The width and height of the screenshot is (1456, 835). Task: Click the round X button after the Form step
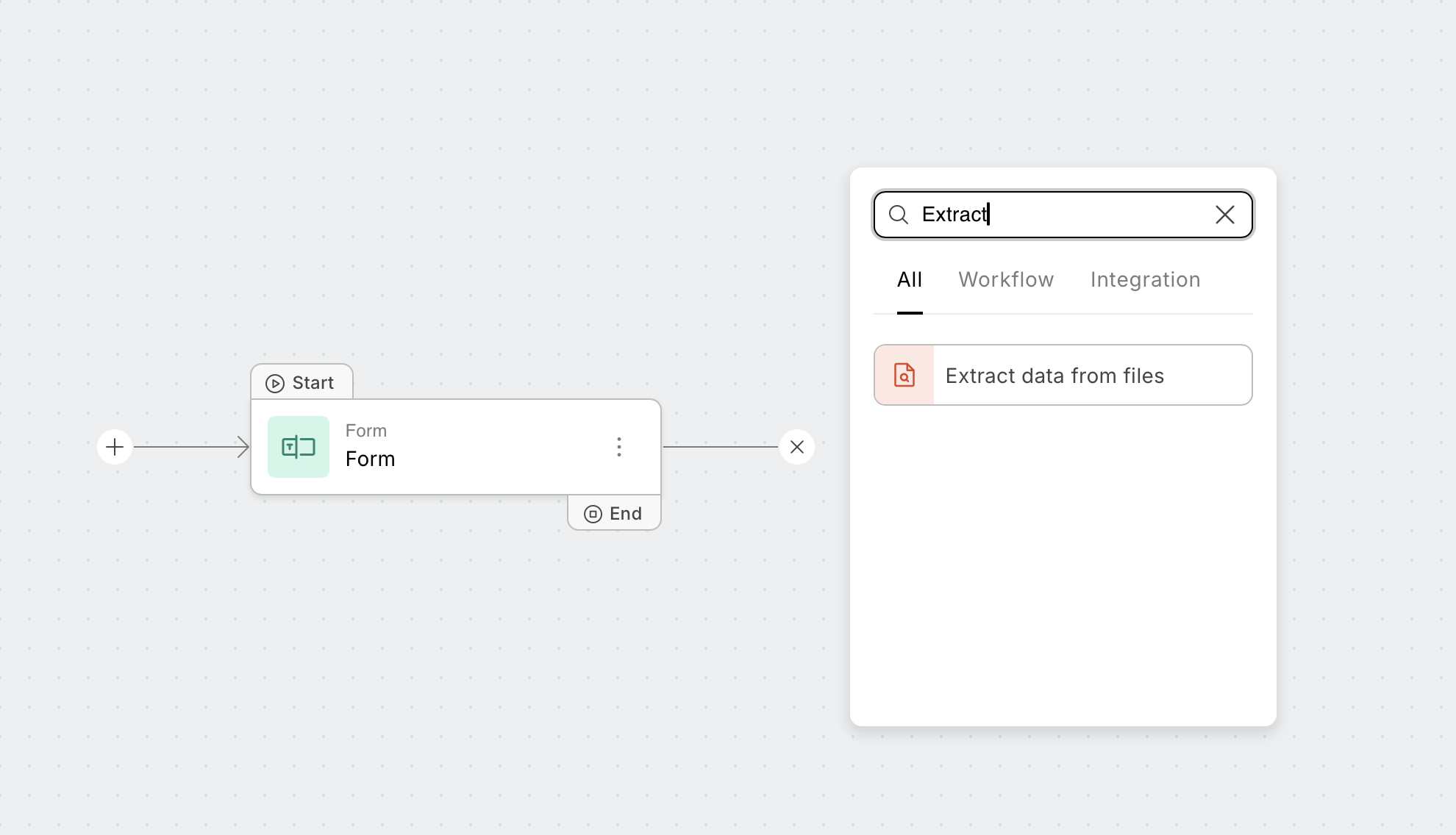pyautogui.click(x=797, y=447)
